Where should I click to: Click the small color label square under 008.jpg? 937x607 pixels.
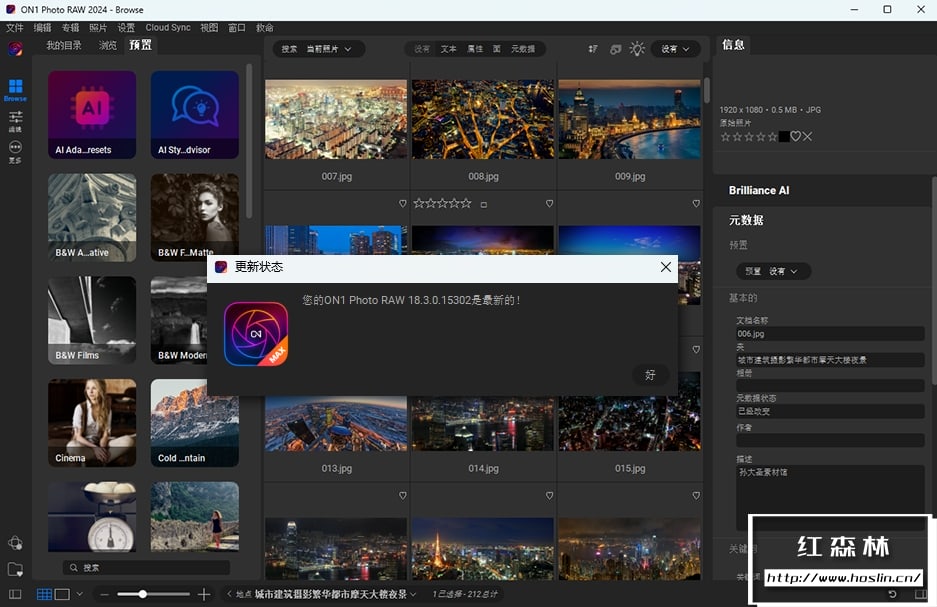484,205
